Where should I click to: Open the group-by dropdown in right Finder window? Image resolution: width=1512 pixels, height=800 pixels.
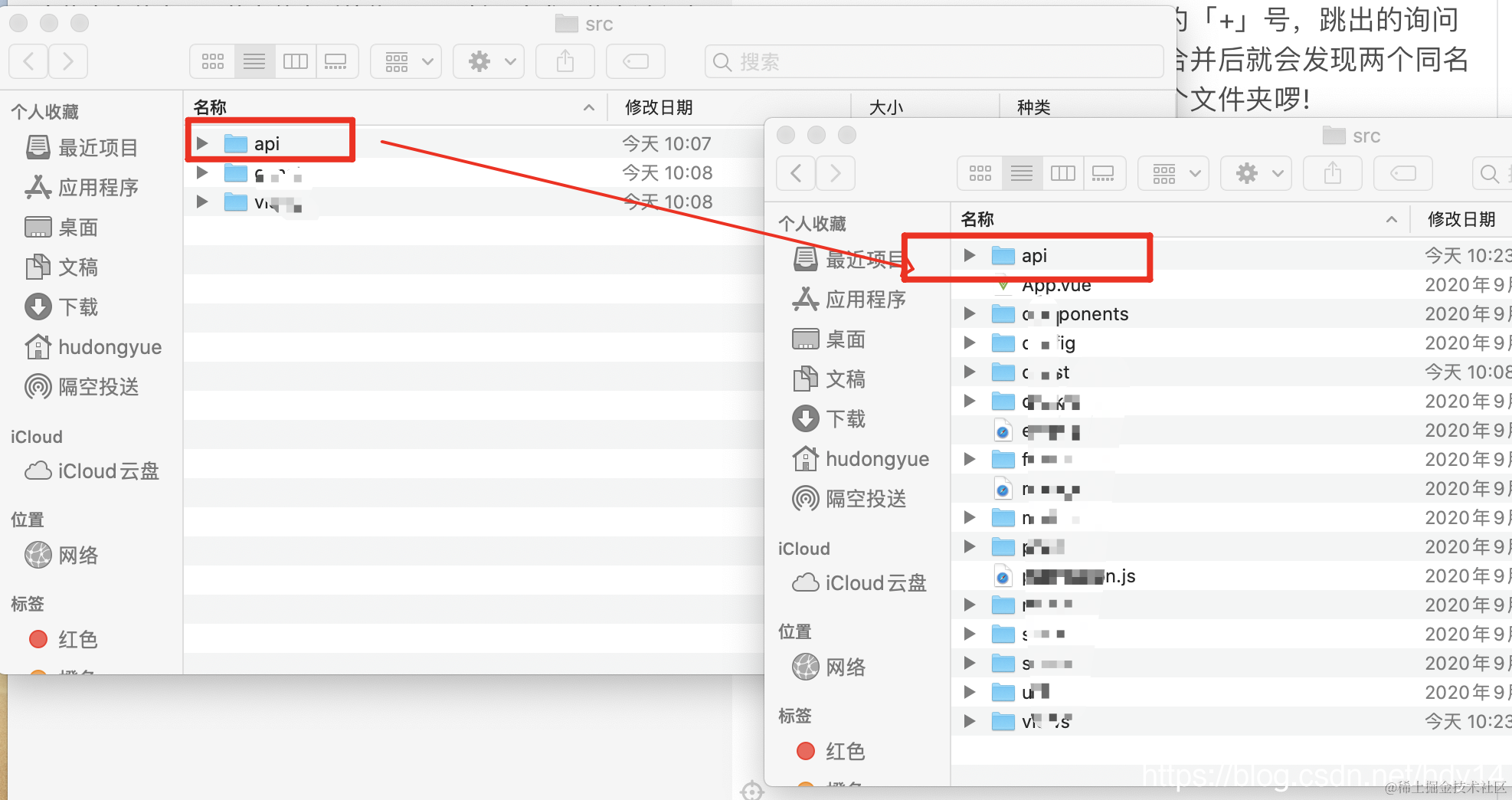pos(1174,173)
